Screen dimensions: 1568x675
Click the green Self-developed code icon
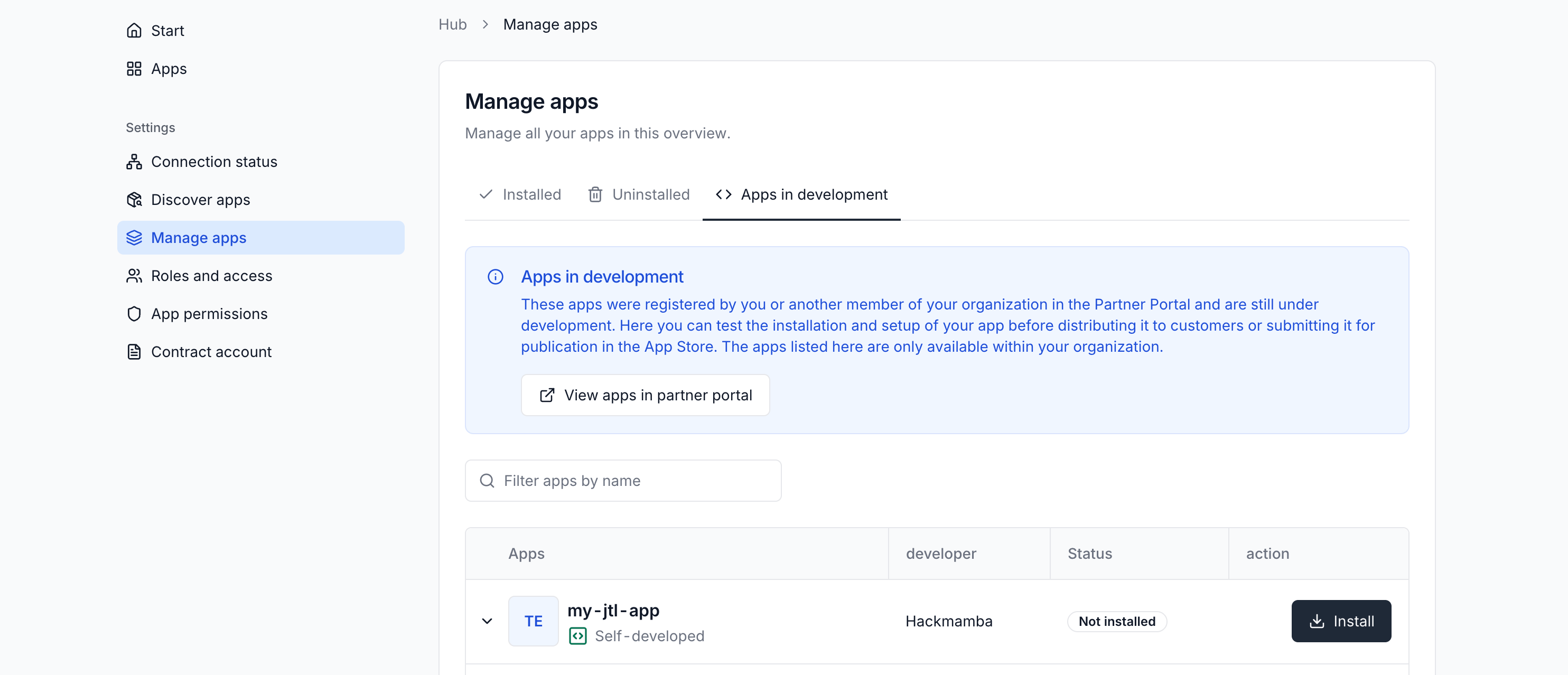coord(577,636)
